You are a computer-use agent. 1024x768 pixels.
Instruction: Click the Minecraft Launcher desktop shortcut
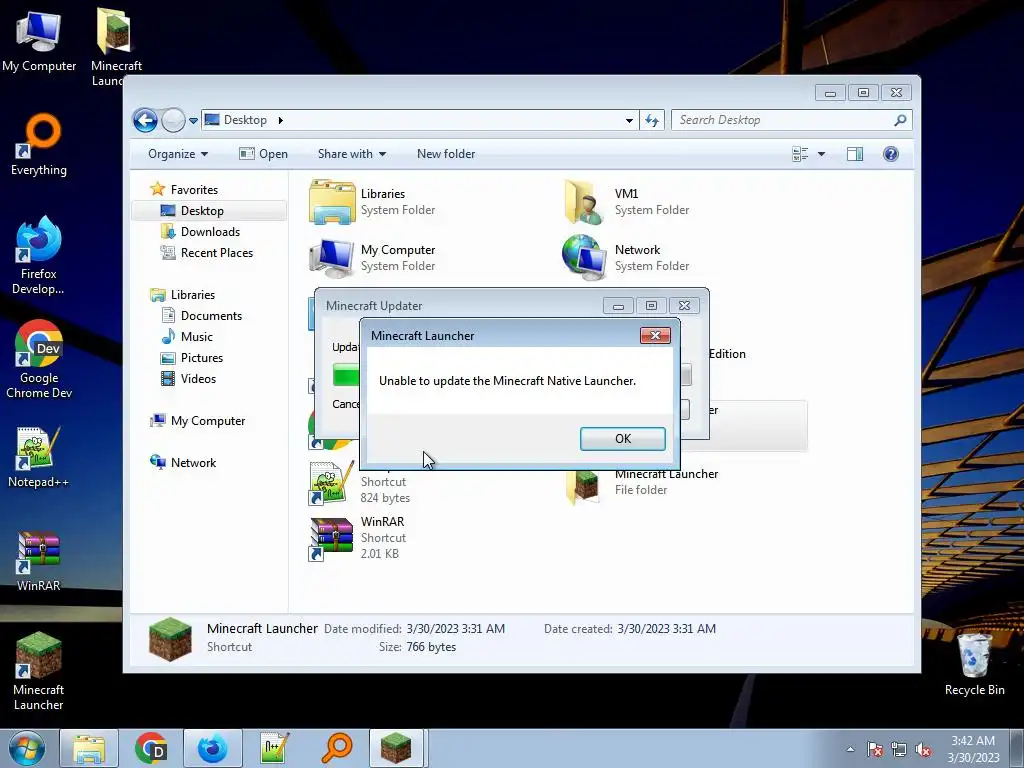(x=39, y=671)
